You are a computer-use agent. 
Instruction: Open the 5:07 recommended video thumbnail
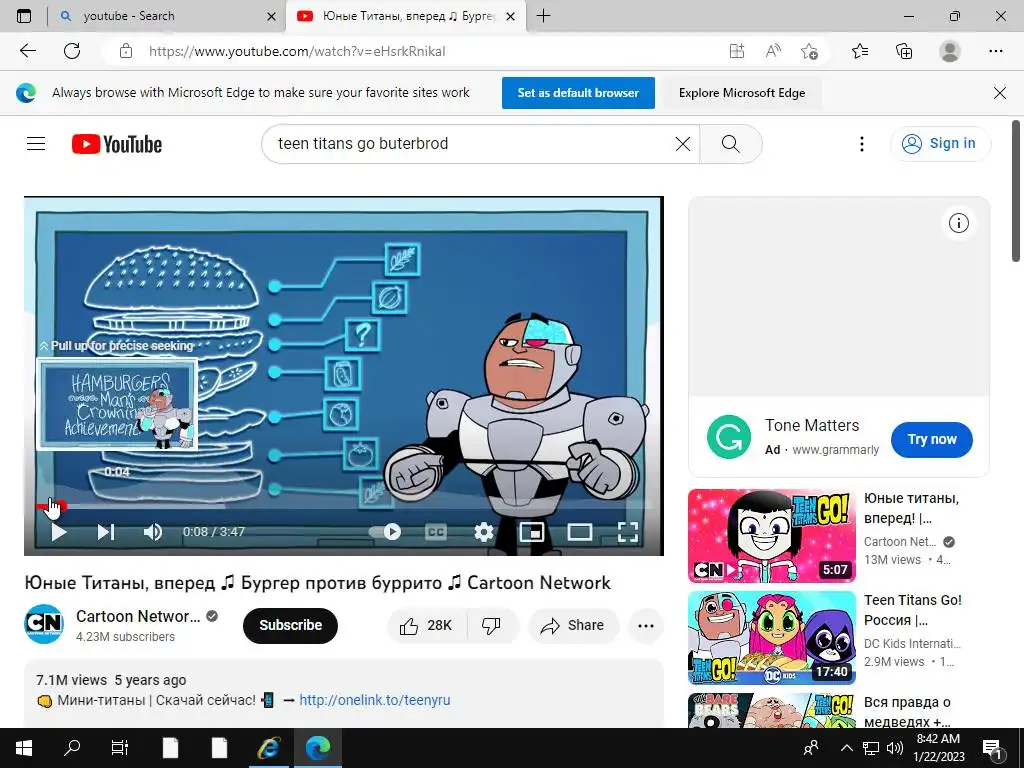click(772, 536)
